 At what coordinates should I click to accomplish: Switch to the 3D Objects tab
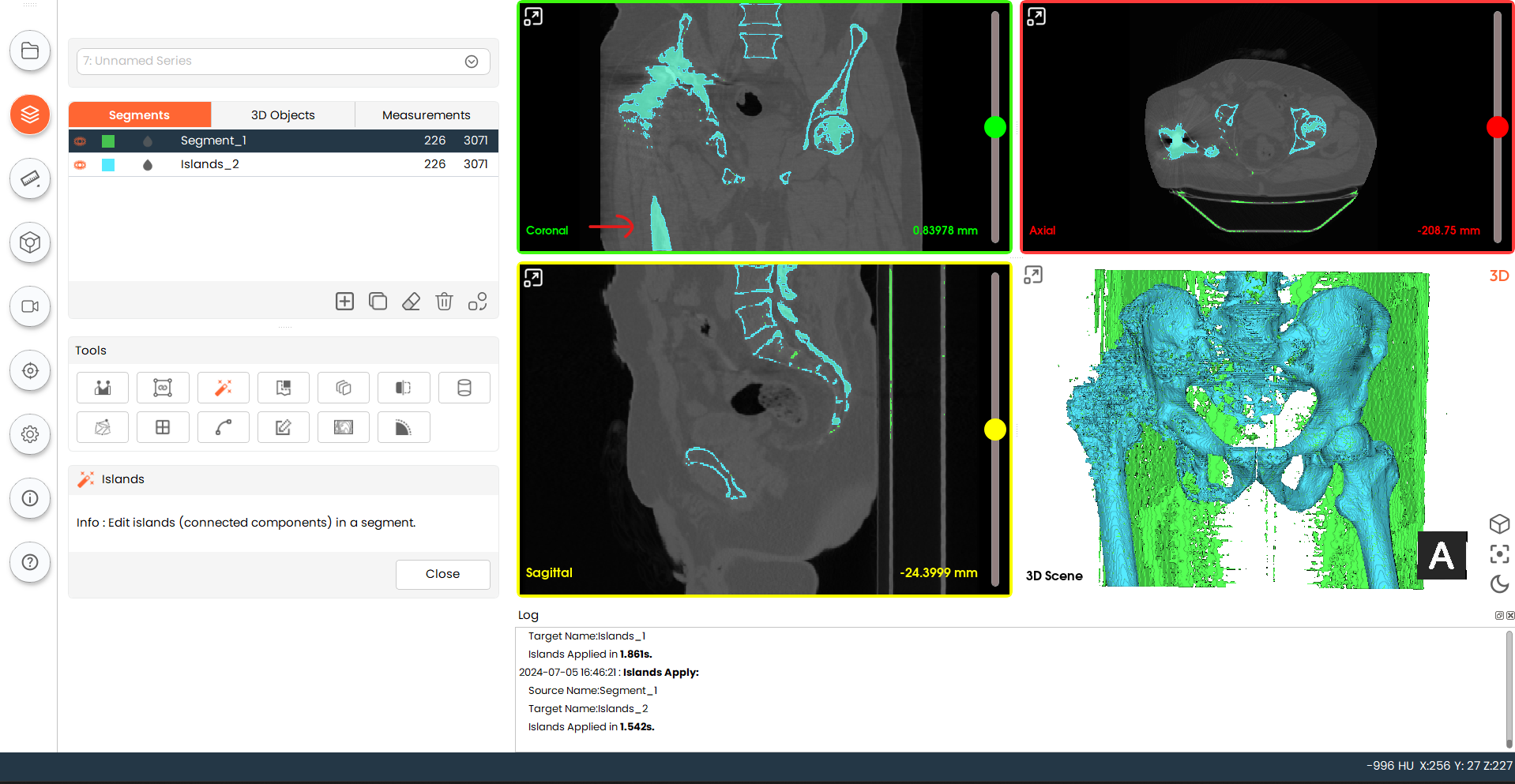(x=283, y=115)
